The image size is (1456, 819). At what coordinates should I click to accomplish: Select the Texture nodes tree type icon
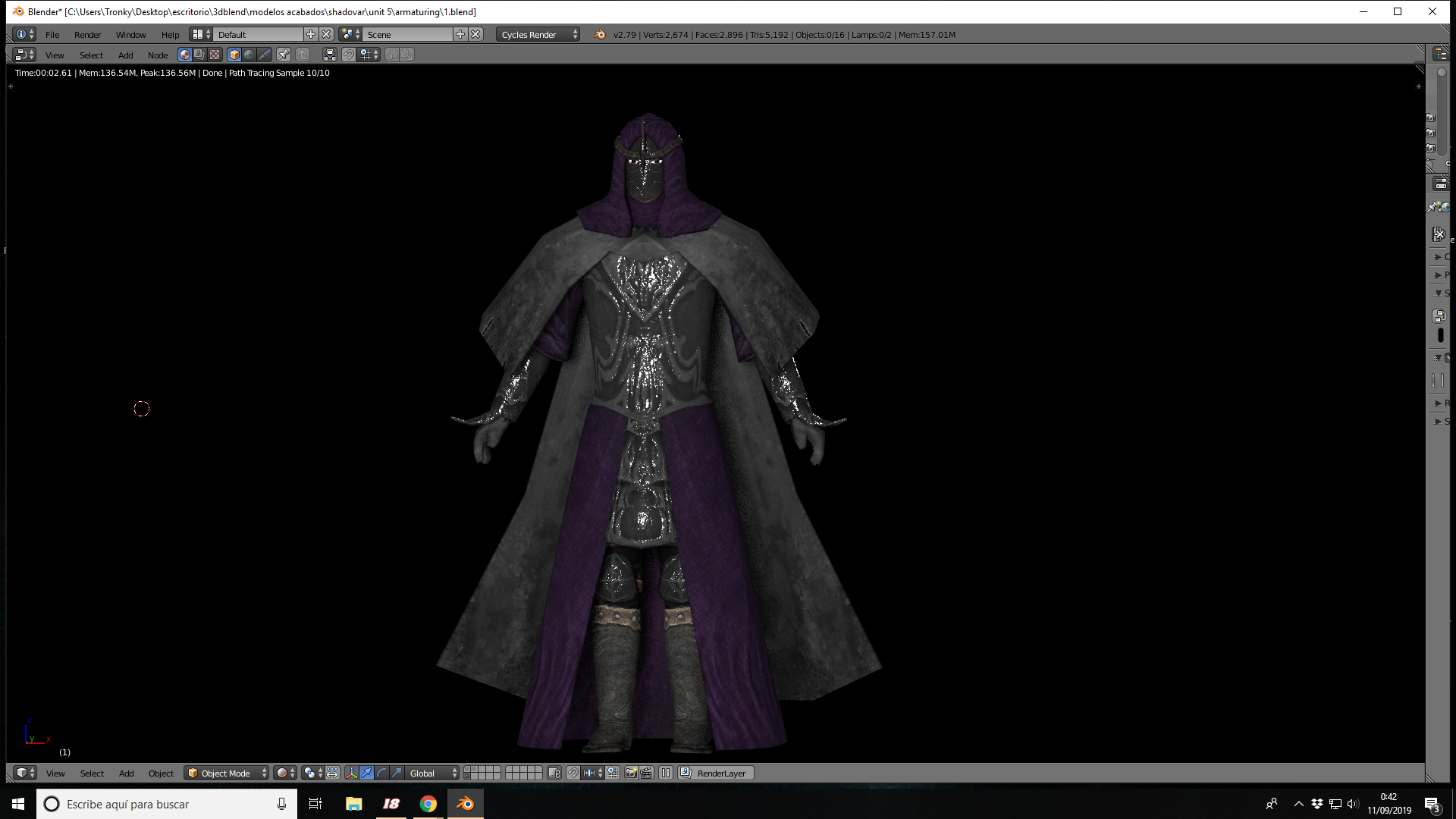point(215,55)
